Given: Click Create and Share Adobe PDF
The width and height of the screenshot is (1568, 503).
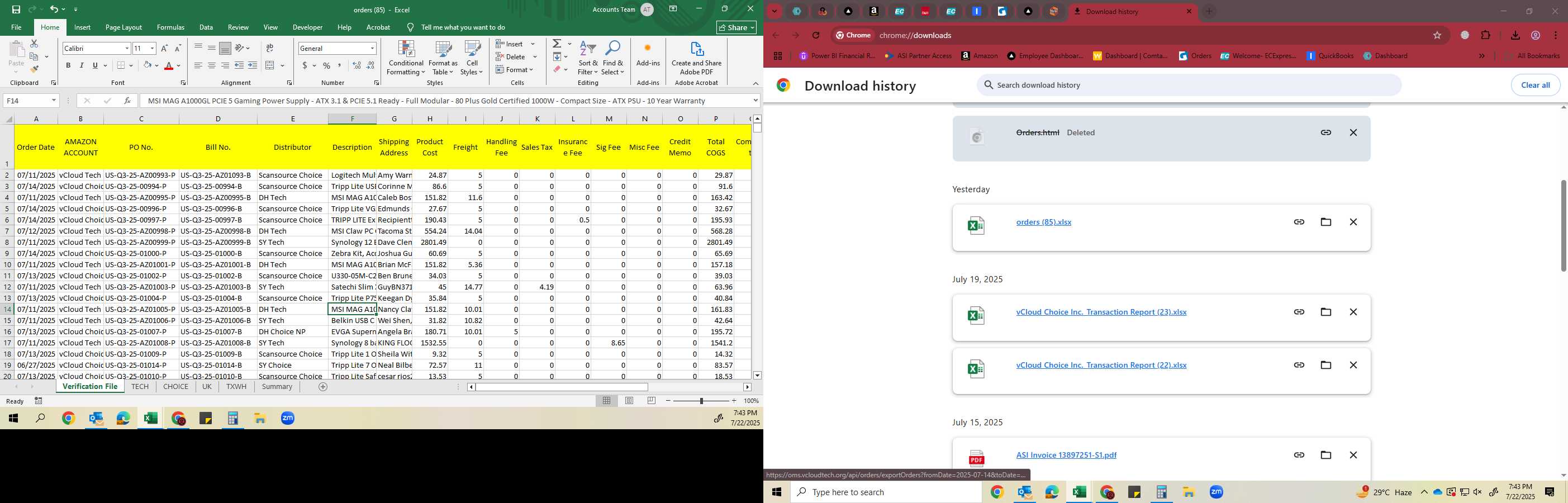Looking at the screenshot, I should coord(696,59).
